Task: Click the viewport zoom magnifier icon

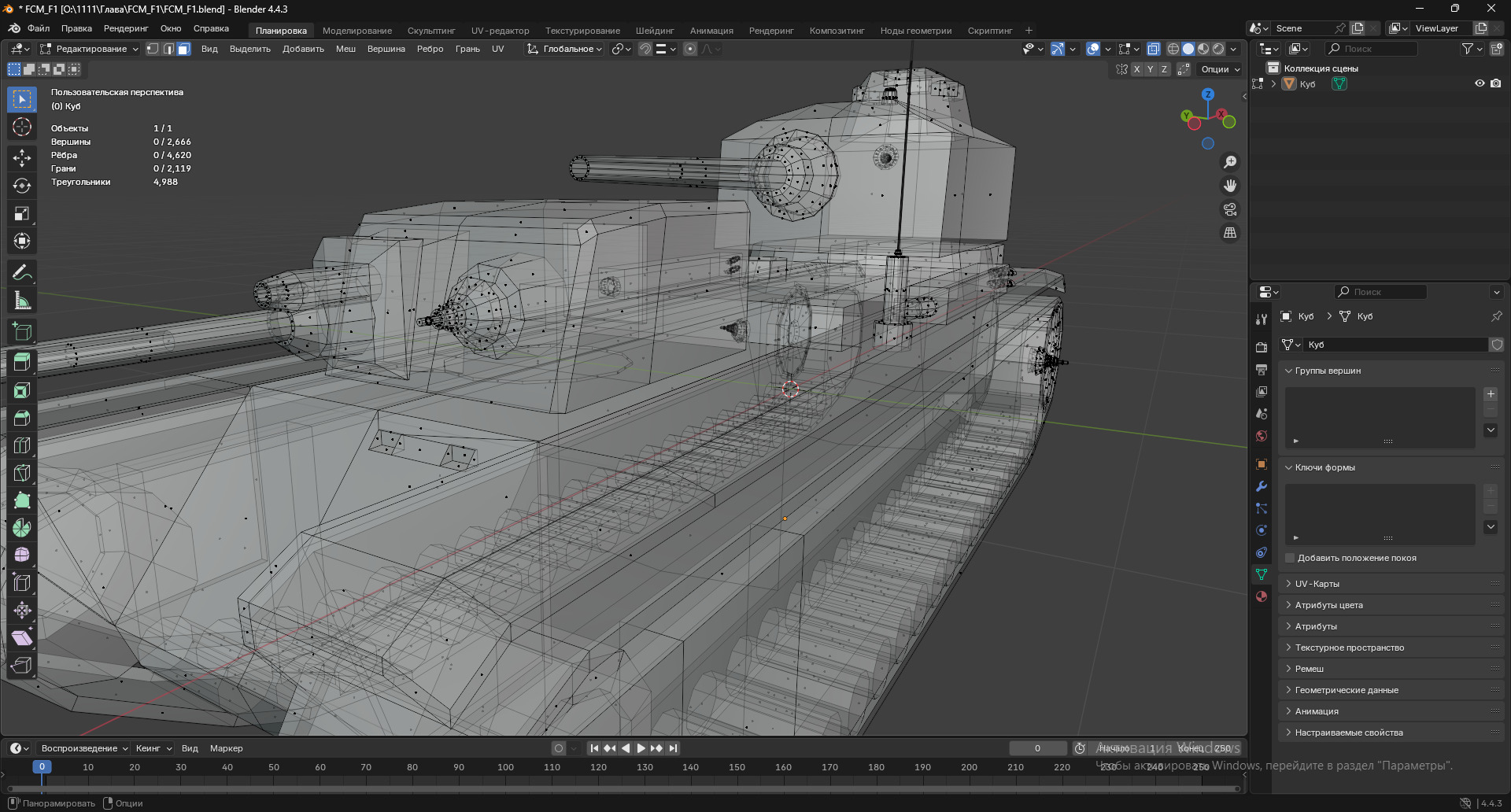Action: [x=1229, y=162]
